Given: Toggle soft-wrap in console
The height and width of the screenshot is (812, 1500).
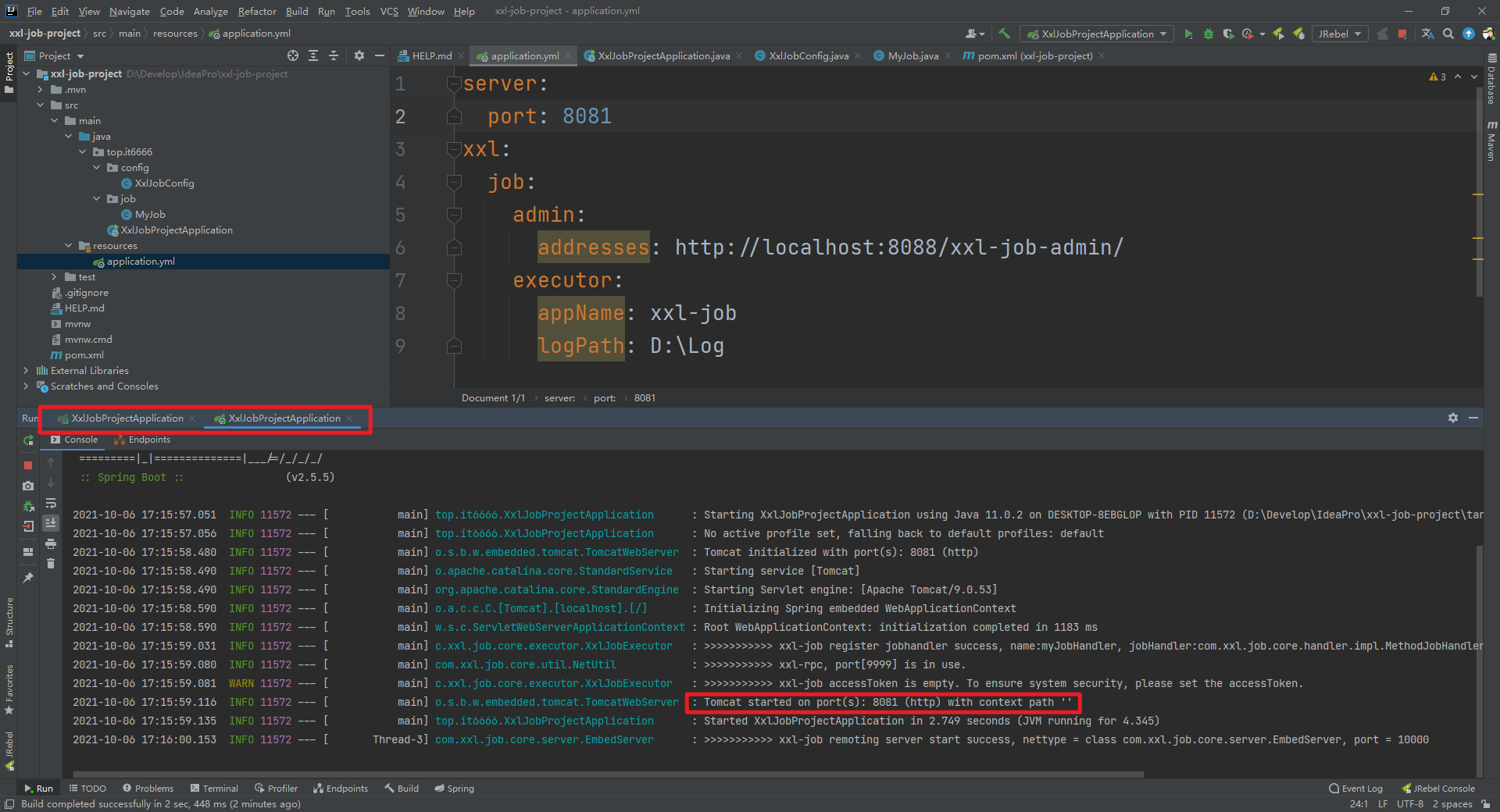Looking at the screenshot, I should point(51,503).
